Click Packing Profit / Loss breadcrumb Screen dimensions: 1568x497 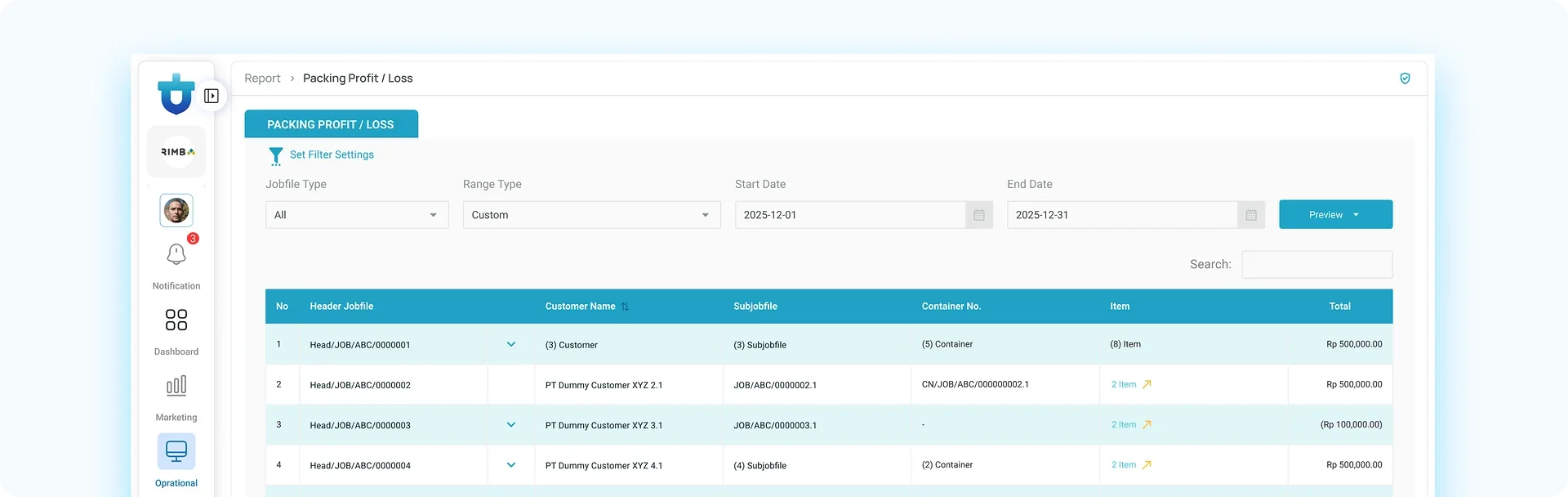point(358,78)
